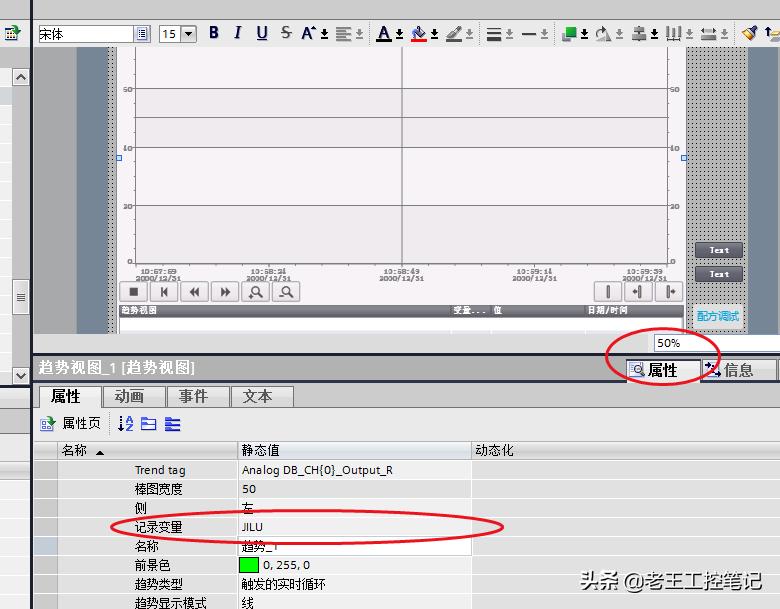This screenshot has height=609, width=780.
Task: Click the 静态值 column header
Action: point(354,450)
